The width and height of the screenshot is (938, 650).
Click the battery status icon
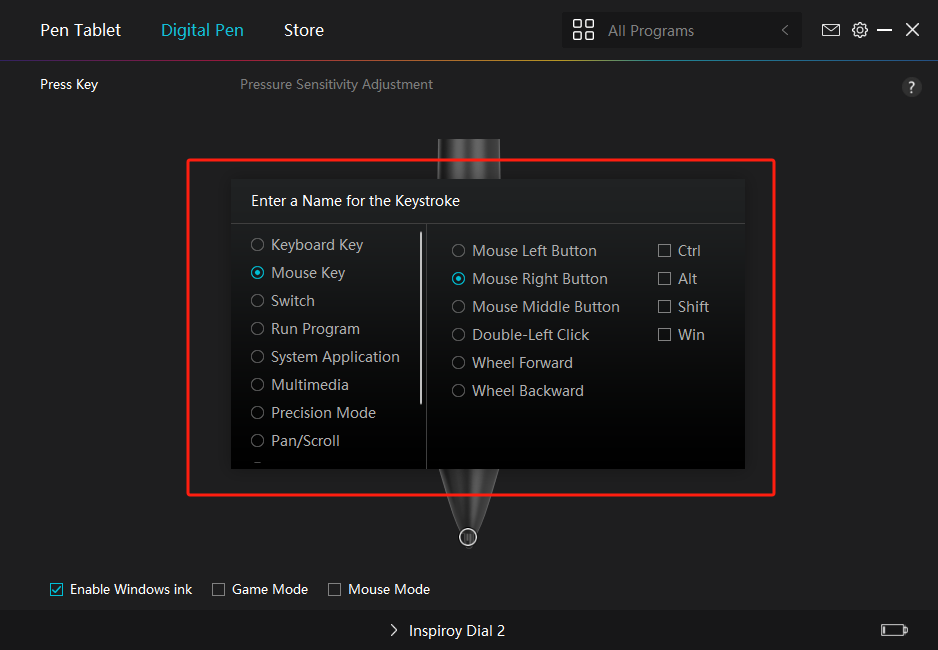pyautogui.click(x=894, y=630)
